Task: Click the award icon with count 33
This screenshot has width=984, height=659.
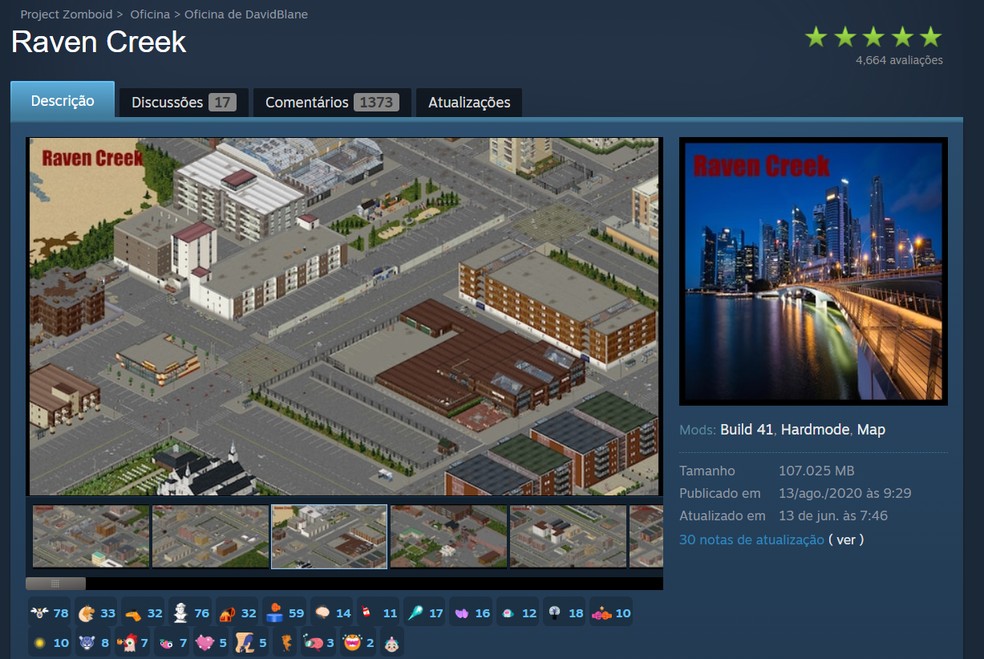Action: coord(96,613)
